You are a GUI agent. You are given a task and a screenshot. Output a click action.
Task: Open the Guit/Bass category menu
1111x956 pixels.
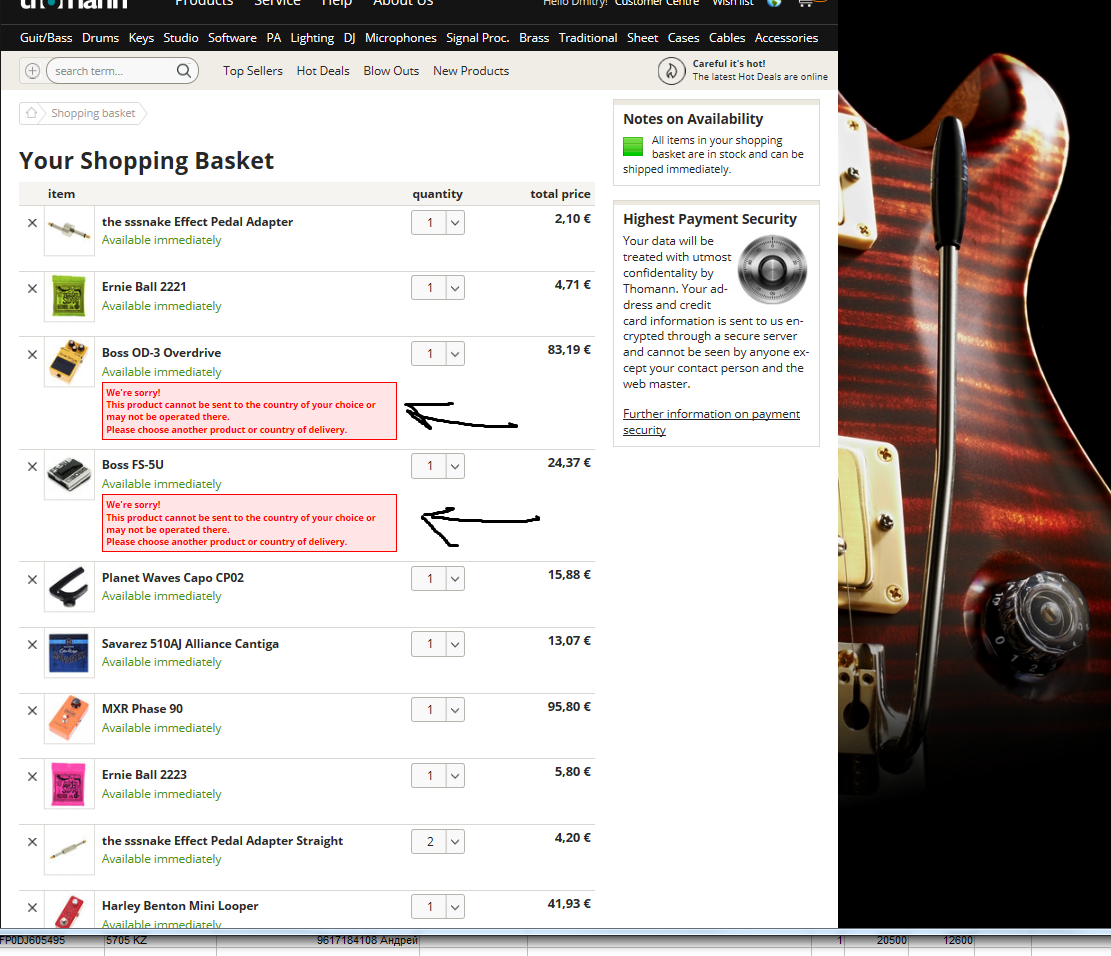46,38
